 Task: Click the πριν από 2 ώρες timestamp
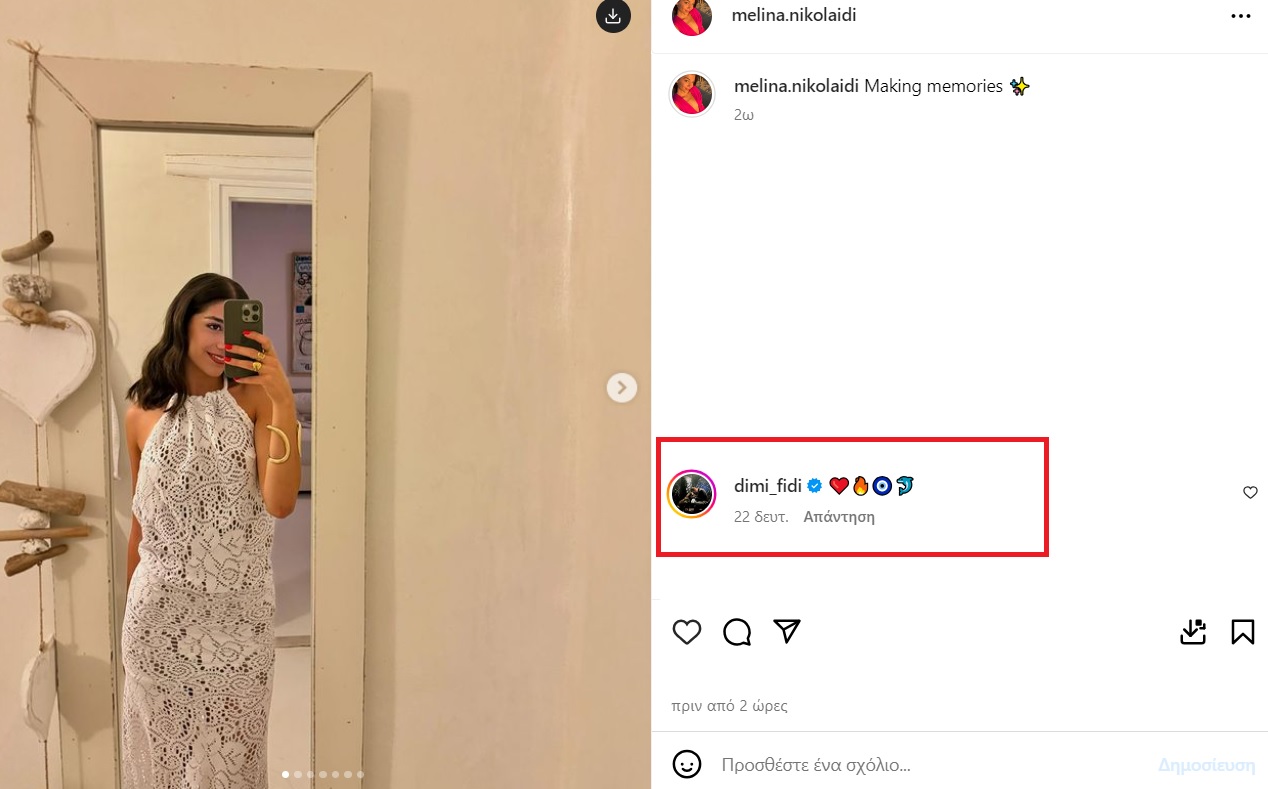(x=730, y=706)
